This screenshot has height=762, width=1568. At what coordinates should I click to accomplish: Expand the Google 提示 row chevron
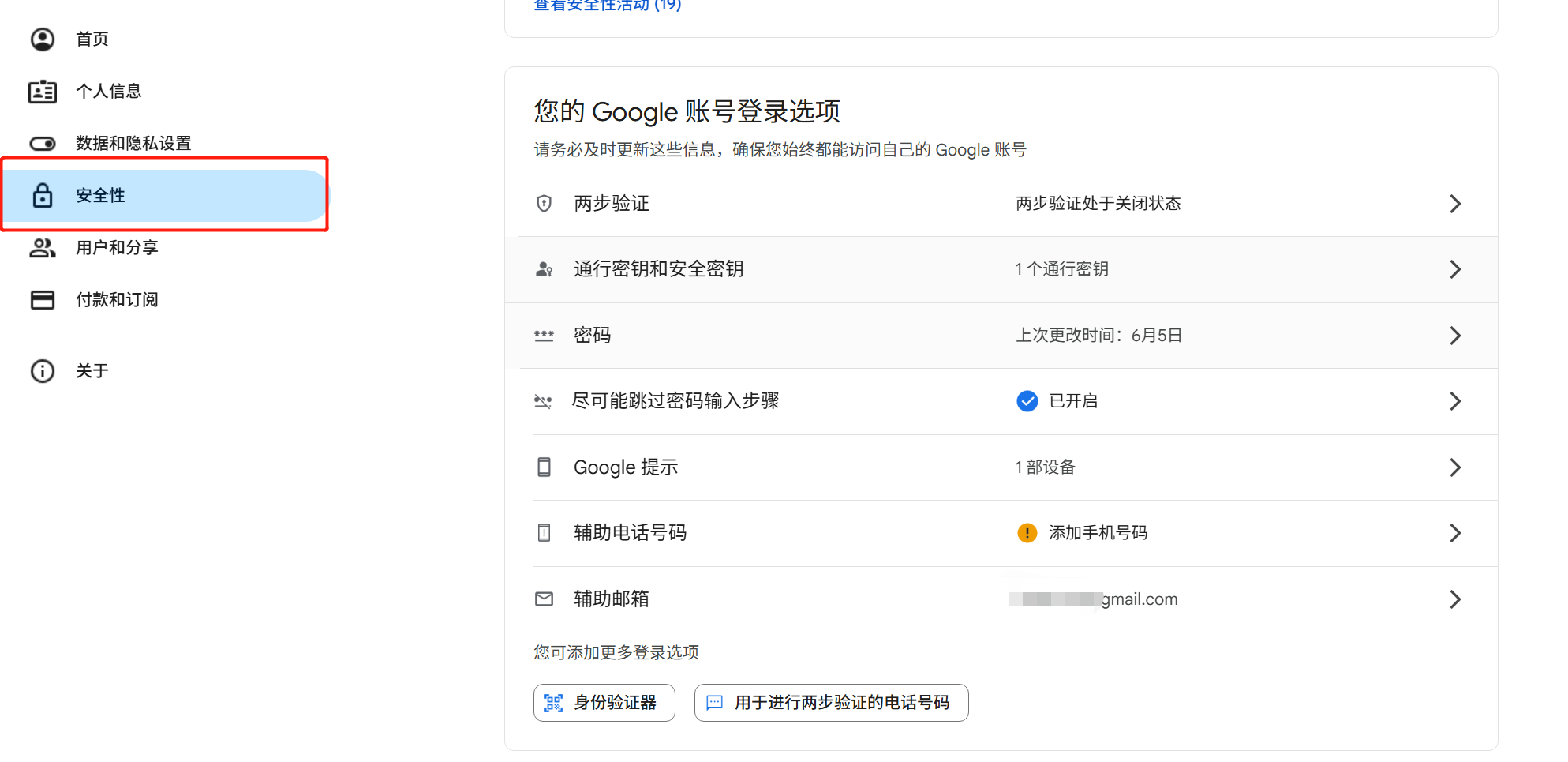point(1455,467)
